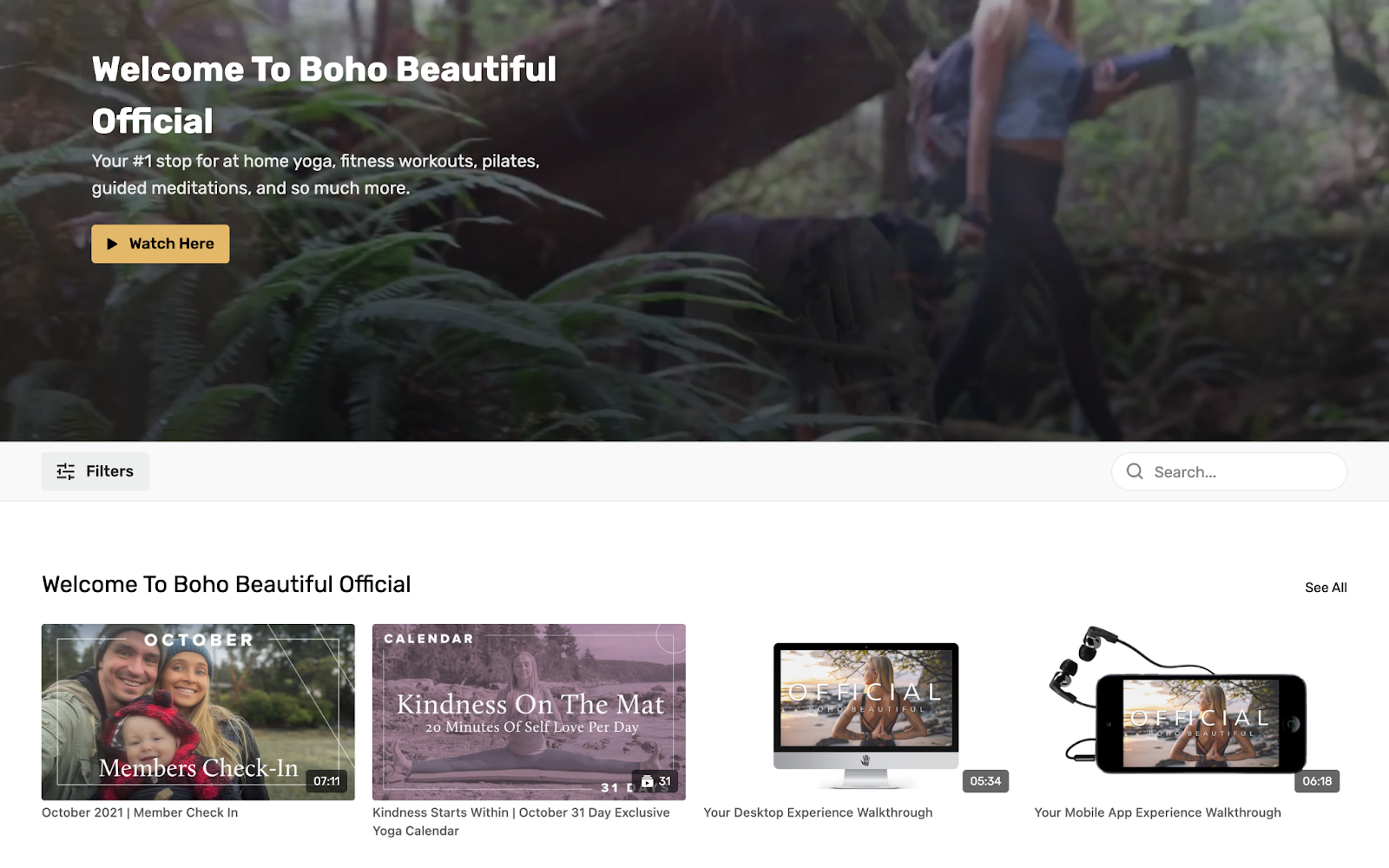Viewport: 1389px width, 868px height.
Task: Open Your Mobile App Experience Walkthrough title
Action: 1157,812
